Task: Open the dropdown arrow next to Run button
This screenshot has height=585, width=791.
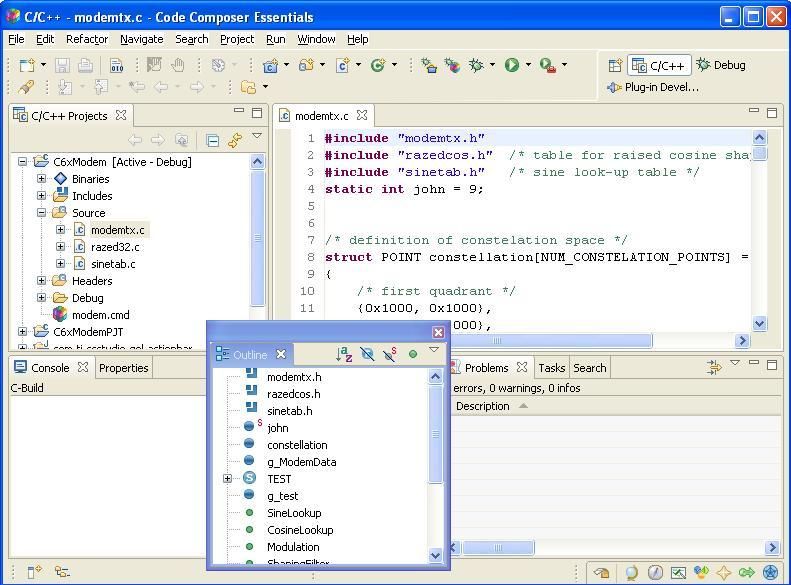Action: (x=528, y=65)
